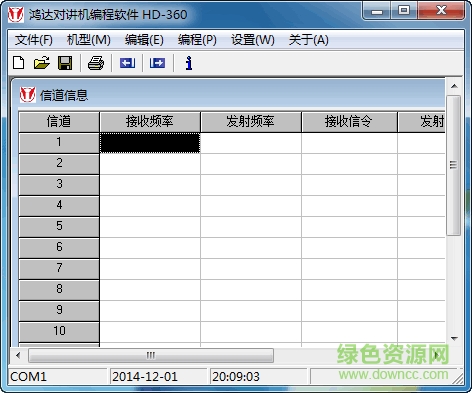Screen dimensions: 472x393
Task: Select channel row header 6
Action: (59, 248)
